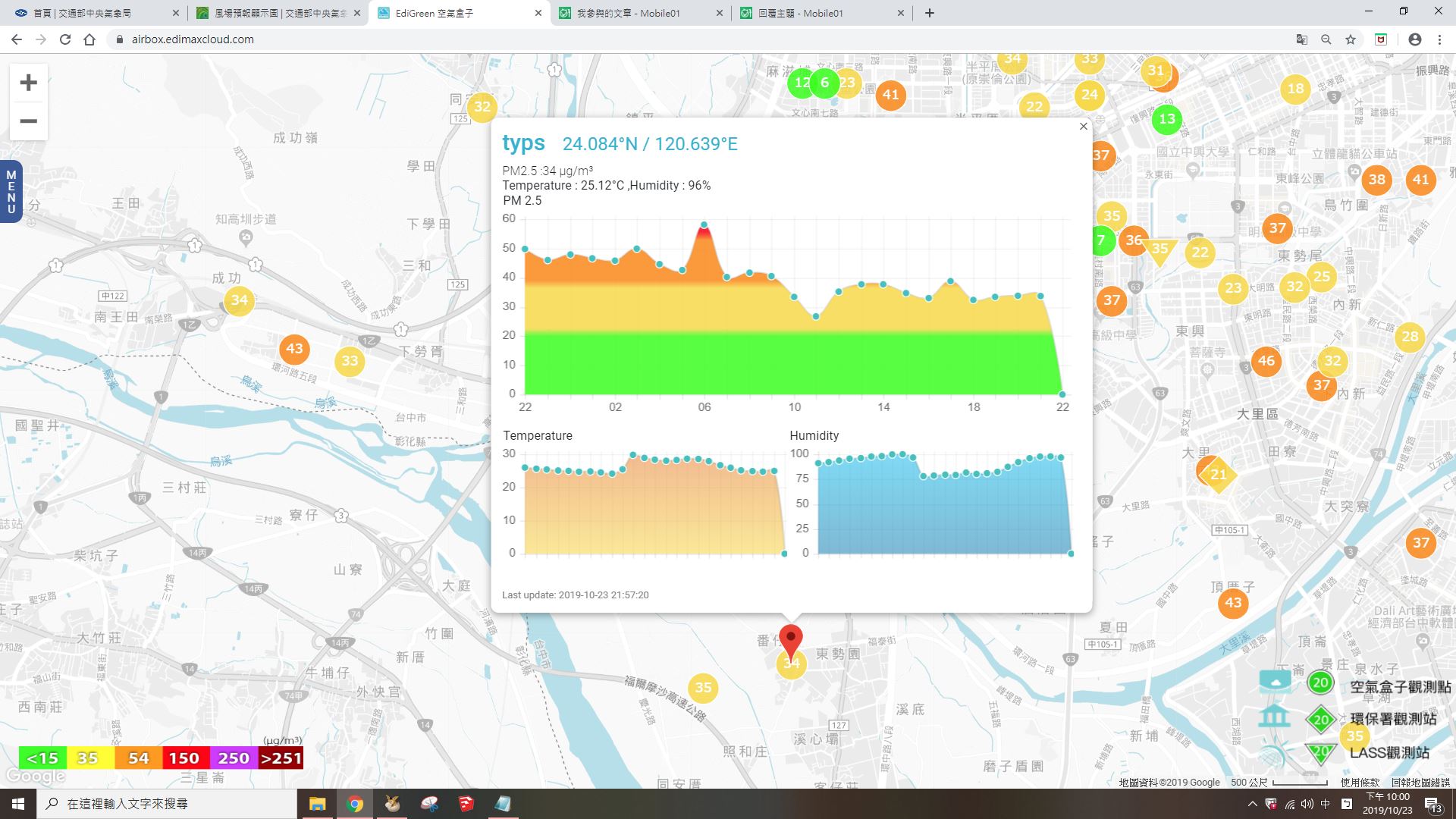Select orange marker showing 36
Image resolution: width=1456 pixels, height=819 pixels.
(x=1133, y=240)
